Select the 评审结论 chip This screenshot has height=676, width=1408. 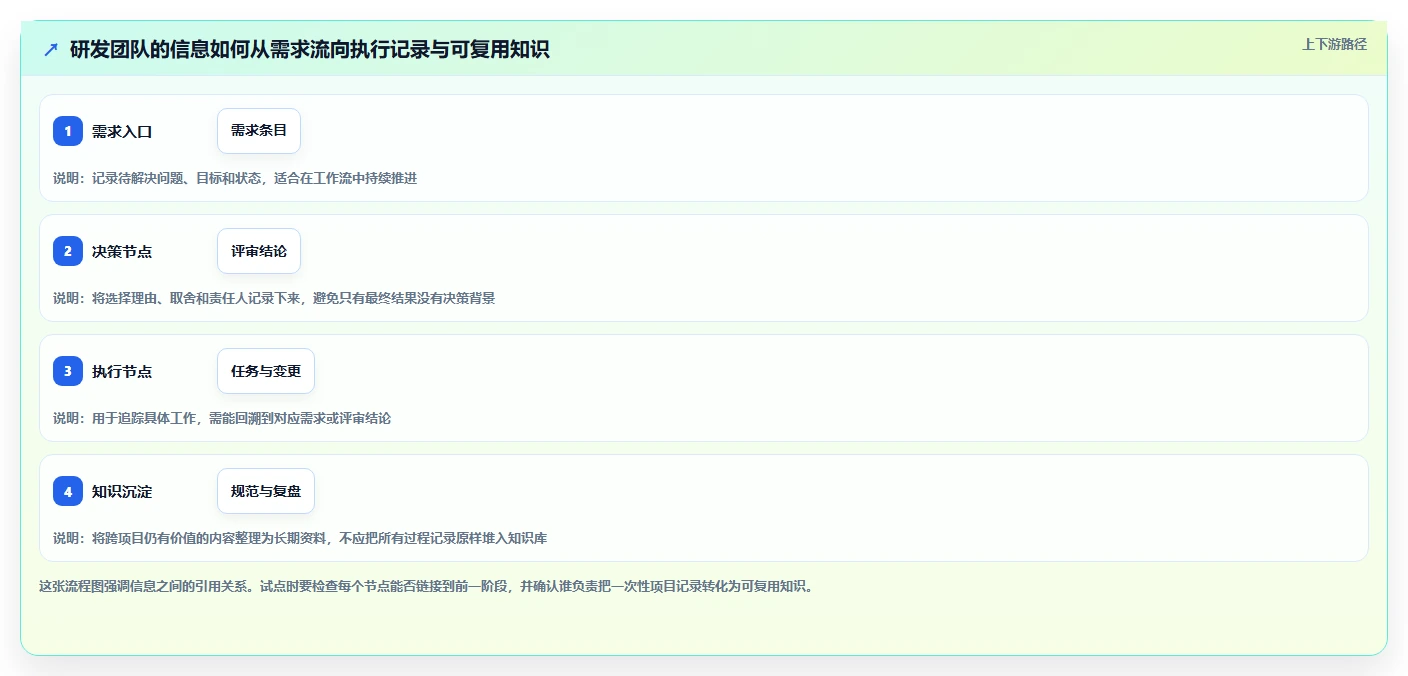(x=259, y=251)
